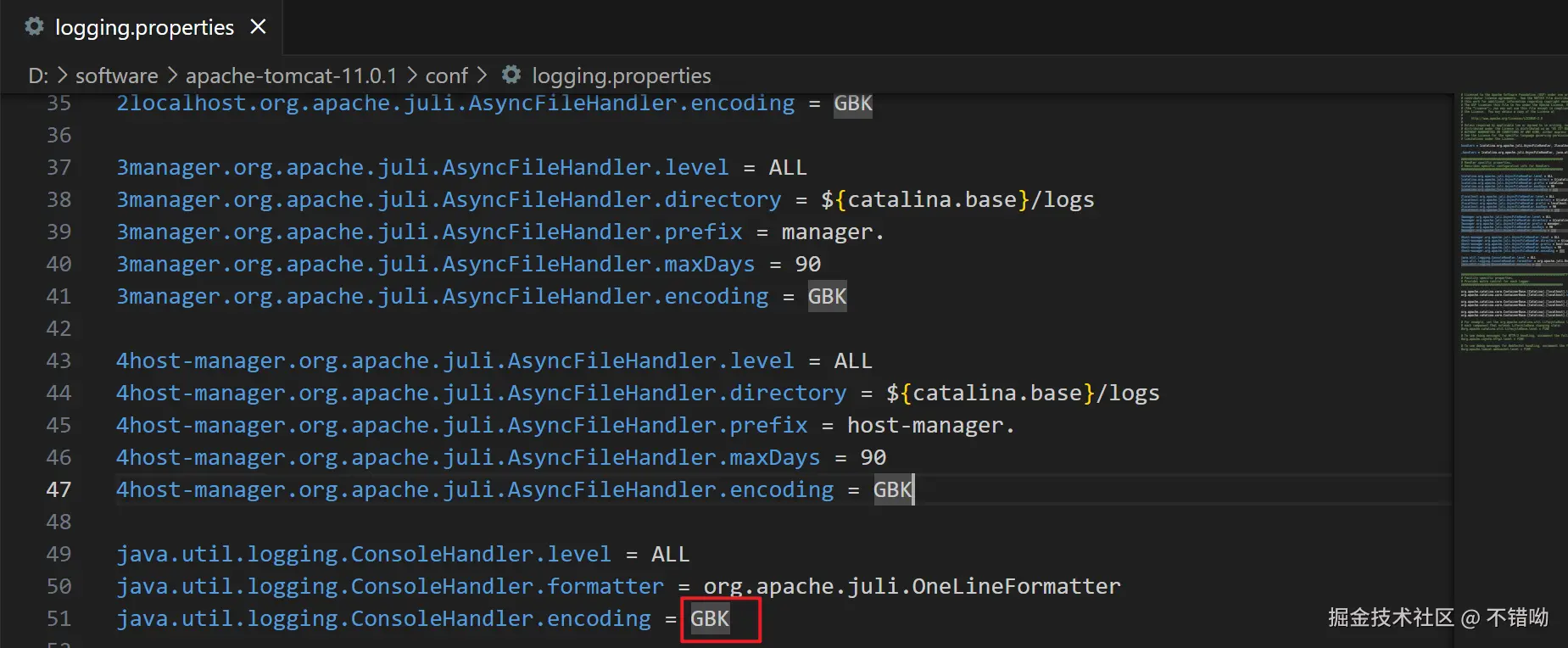The width and height of the screenshot is (1568, 648).
Task: Click GBK value on ConsoleHandler.encoding line
Action: [710, 618]
